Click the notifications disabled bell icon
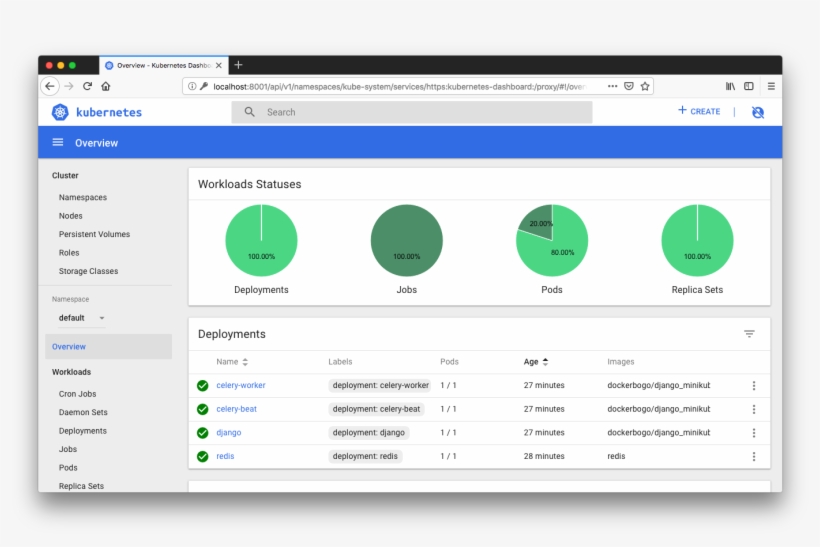The image size is (820, 547). (x=758, y=112)
